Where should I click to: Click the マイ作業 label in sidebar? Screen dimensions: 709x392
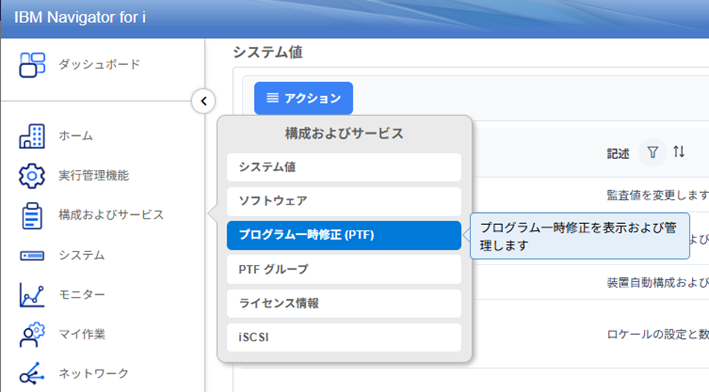(82, 335)
